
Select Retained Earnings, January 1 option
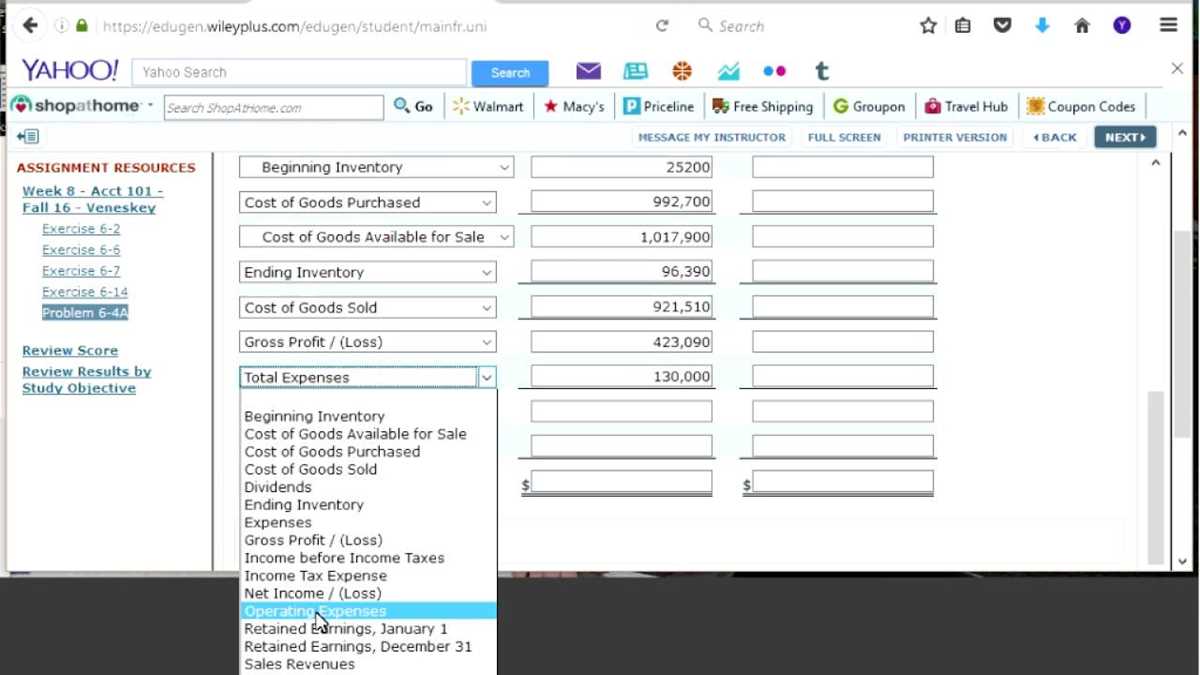(x=368, y=629)
